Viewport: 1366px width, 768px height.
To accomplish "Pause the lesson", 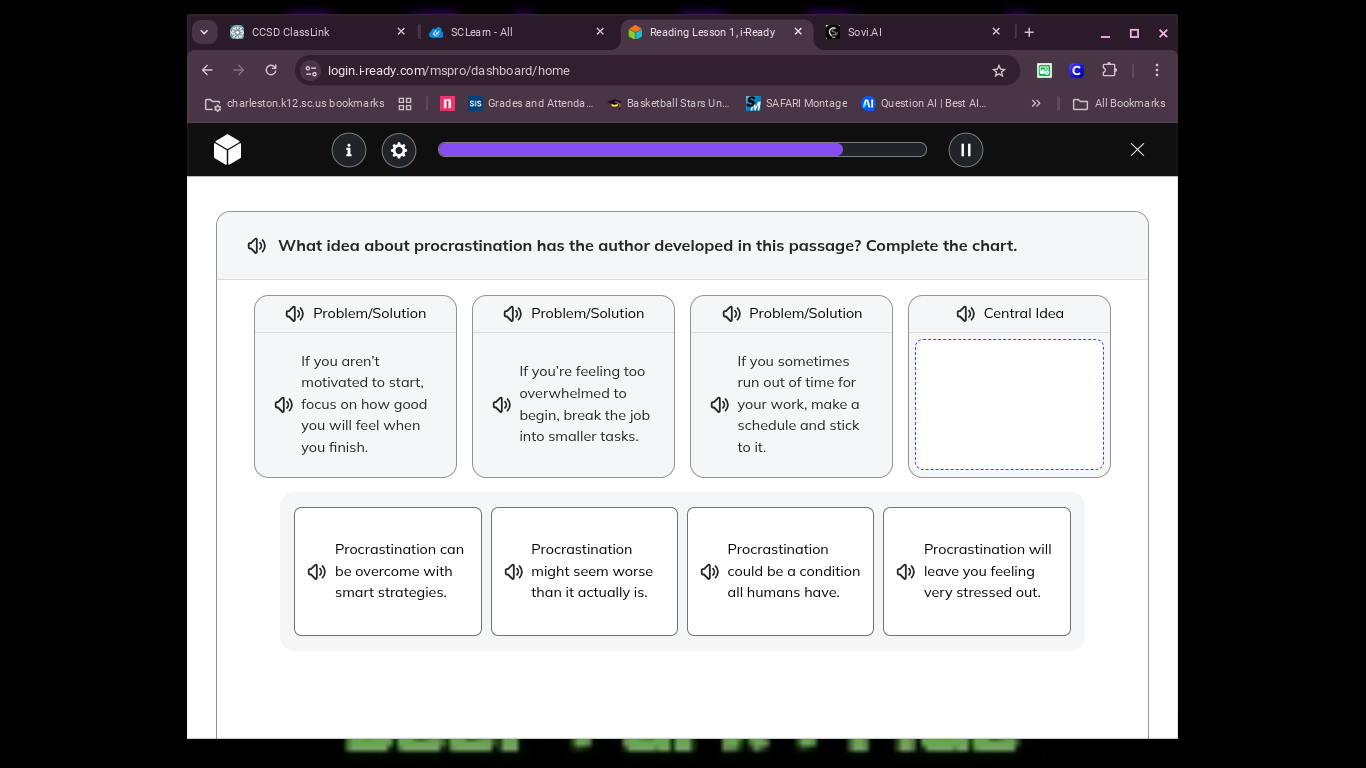I will click(x=965, y=150).
